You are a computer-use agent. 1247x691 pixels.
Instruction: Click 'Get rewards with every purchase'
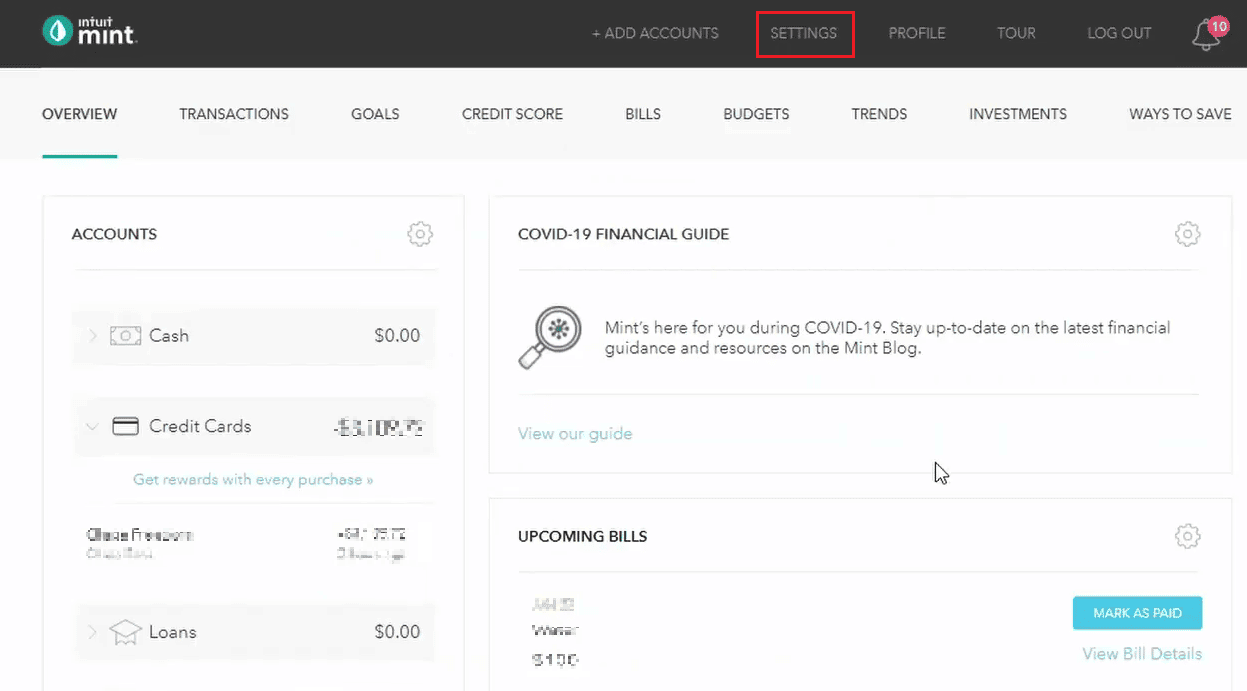pos(253,480)
